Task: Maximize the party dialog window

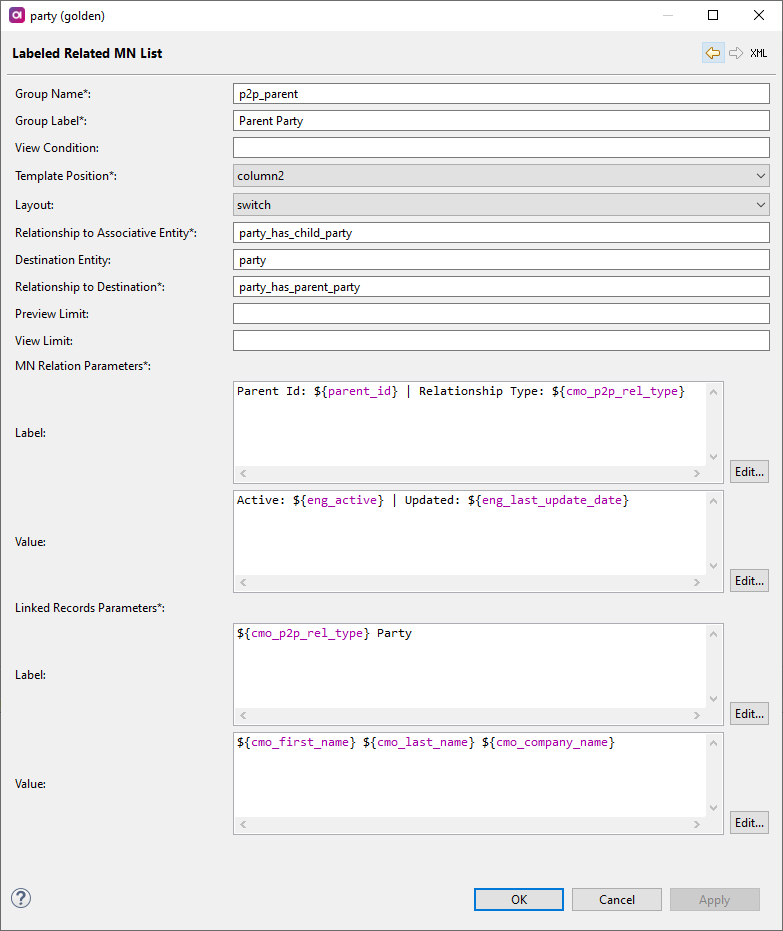Action: [713, 16]
